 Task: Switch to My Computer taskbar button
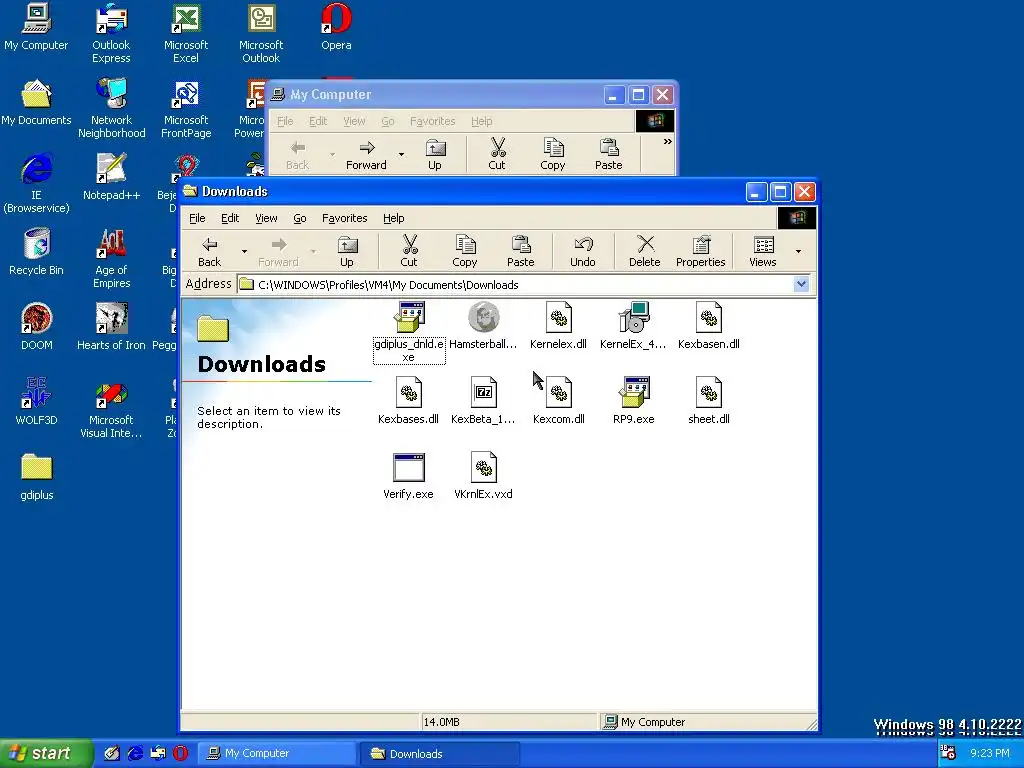[x=276, y=754]
